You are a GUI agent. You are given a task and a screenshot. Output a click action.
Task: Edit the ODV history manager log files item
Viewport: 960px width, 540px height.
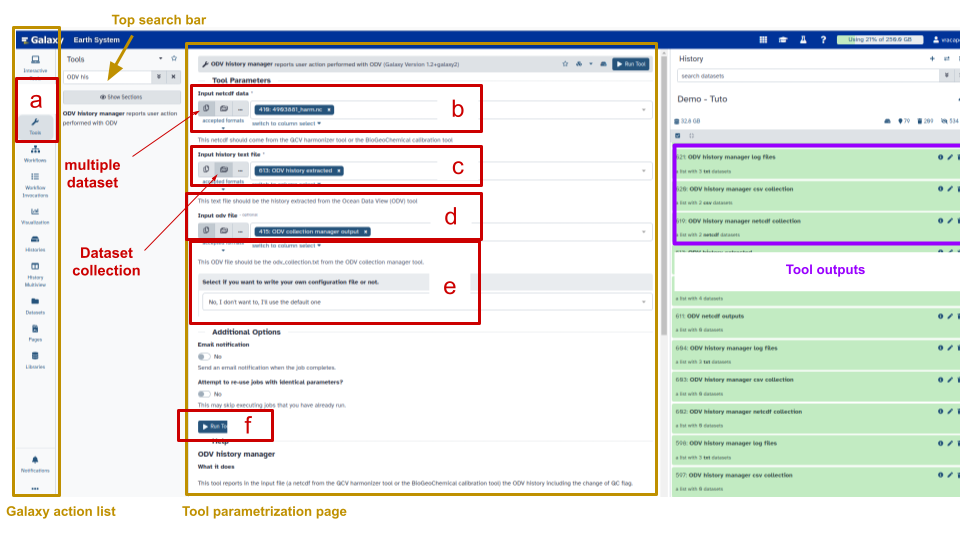(949, 157)
